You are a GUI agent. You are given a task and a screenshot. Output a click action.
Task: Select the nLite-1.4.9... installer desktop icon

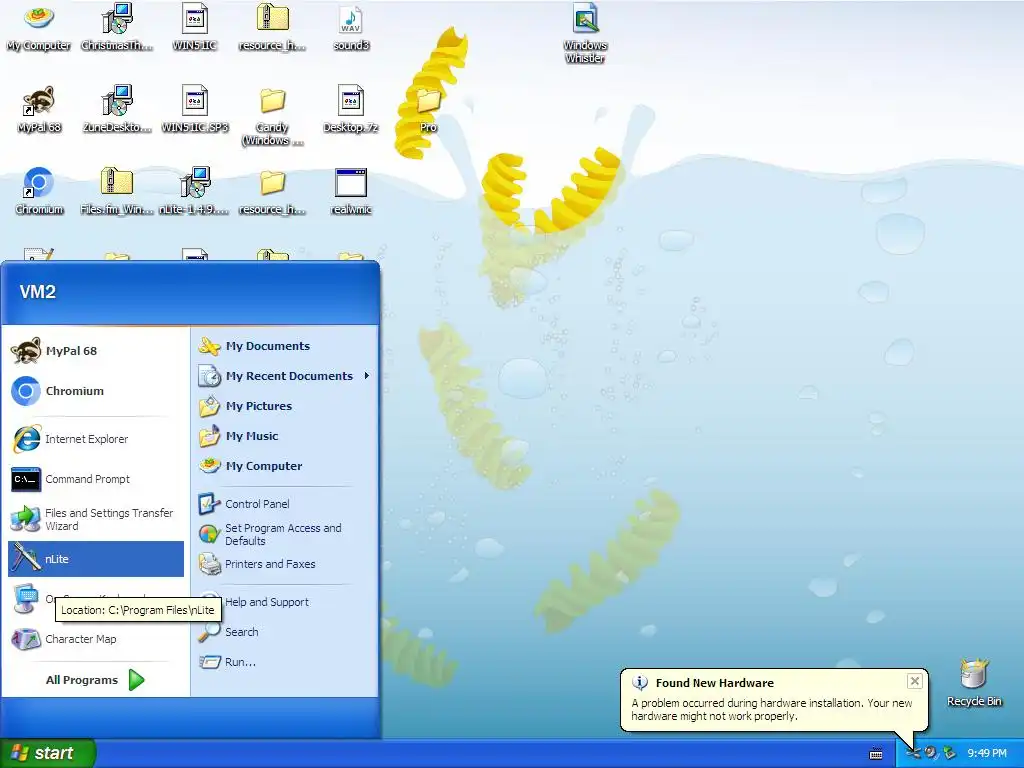click(195, 191)
